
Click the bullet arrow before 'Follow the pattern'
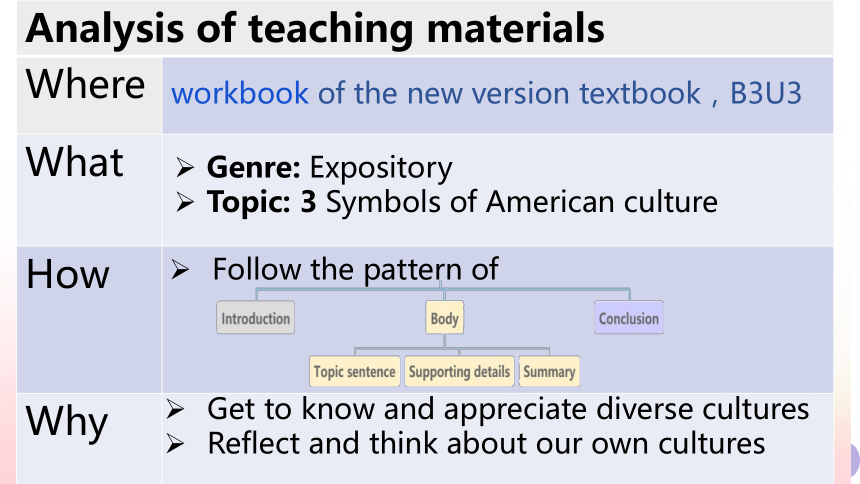(x=180, y=269)
